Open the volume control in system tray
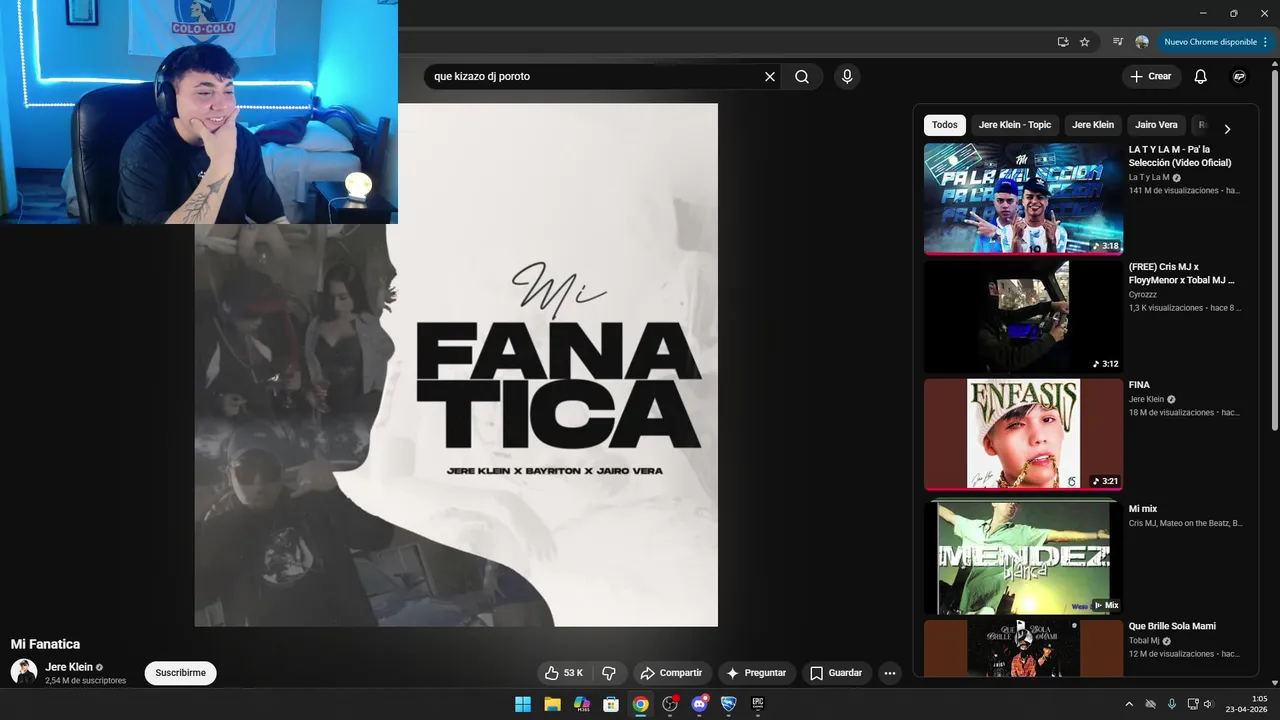Viewport: 1280px width, 720px height. tap(1208, 704)
